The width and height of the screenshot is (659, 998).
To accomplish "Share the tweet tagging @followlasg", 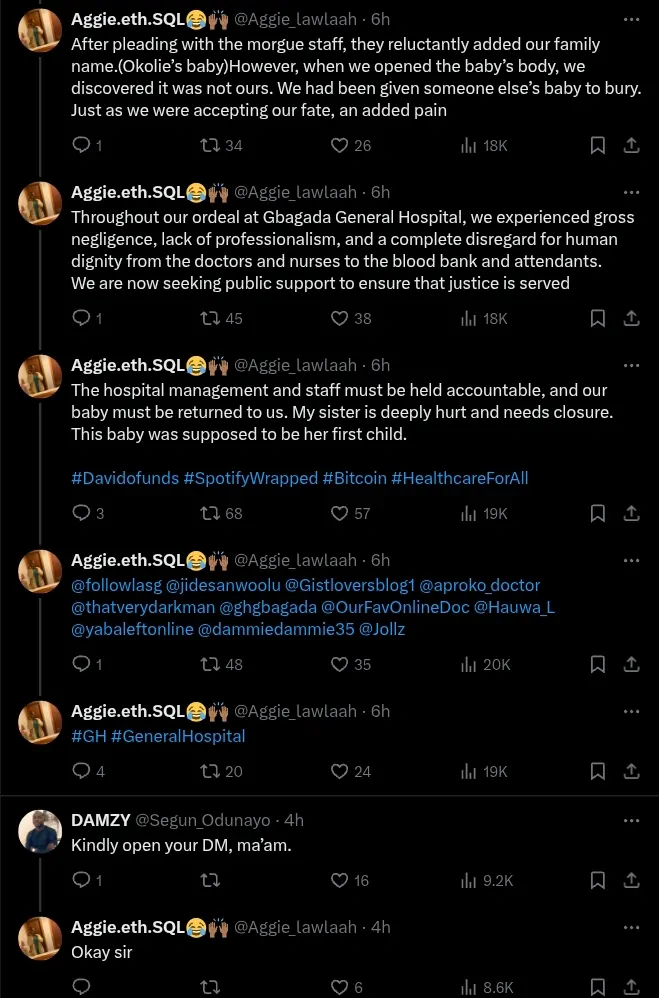I will pyautogui.click(x=631, y=664).
